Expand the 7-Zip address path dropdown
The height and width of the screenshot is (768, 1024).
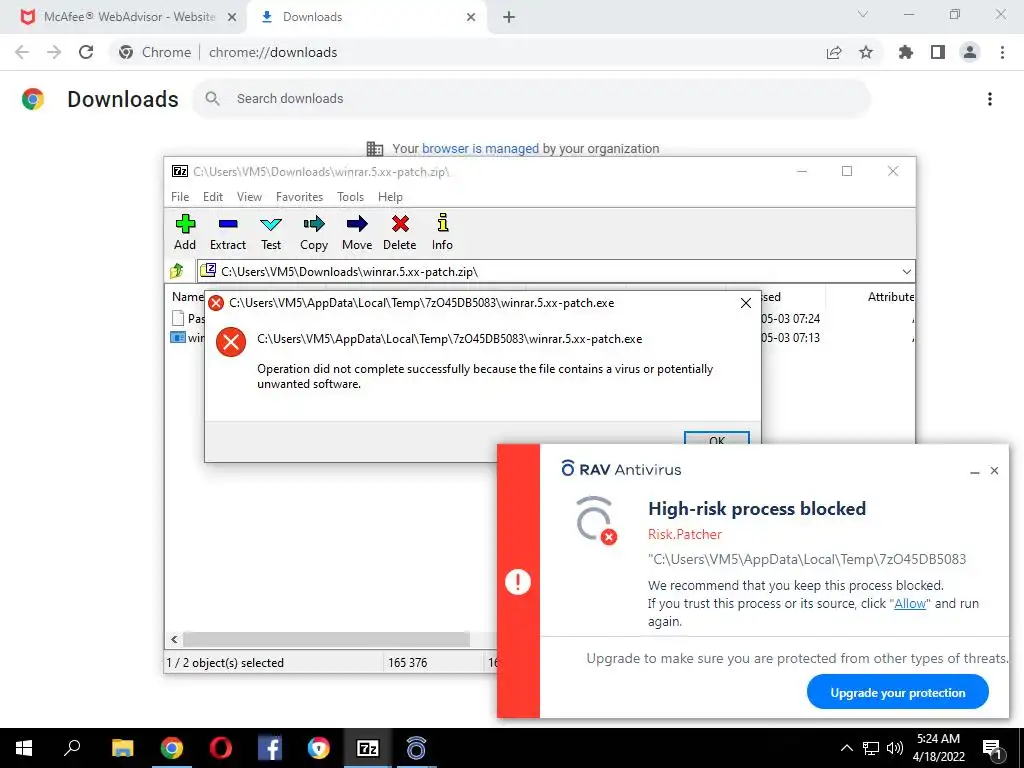coord(906,272)
